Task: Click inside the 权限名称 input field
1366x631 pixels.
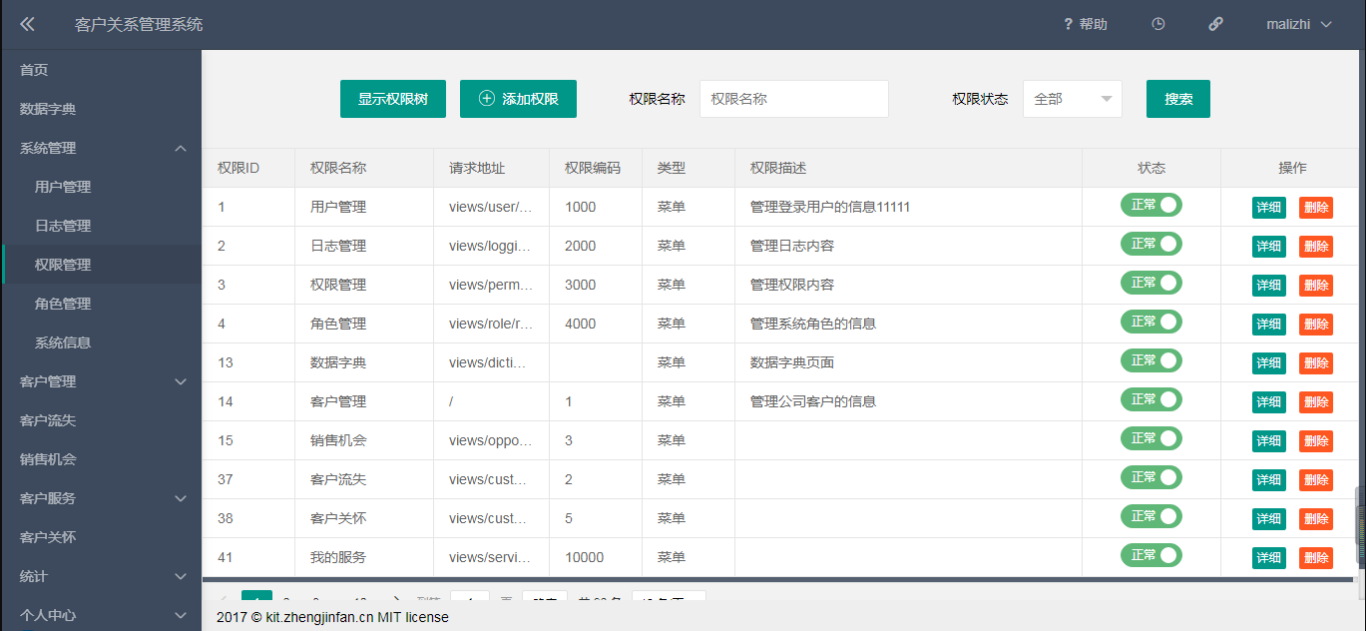Action: click(794, 99)
